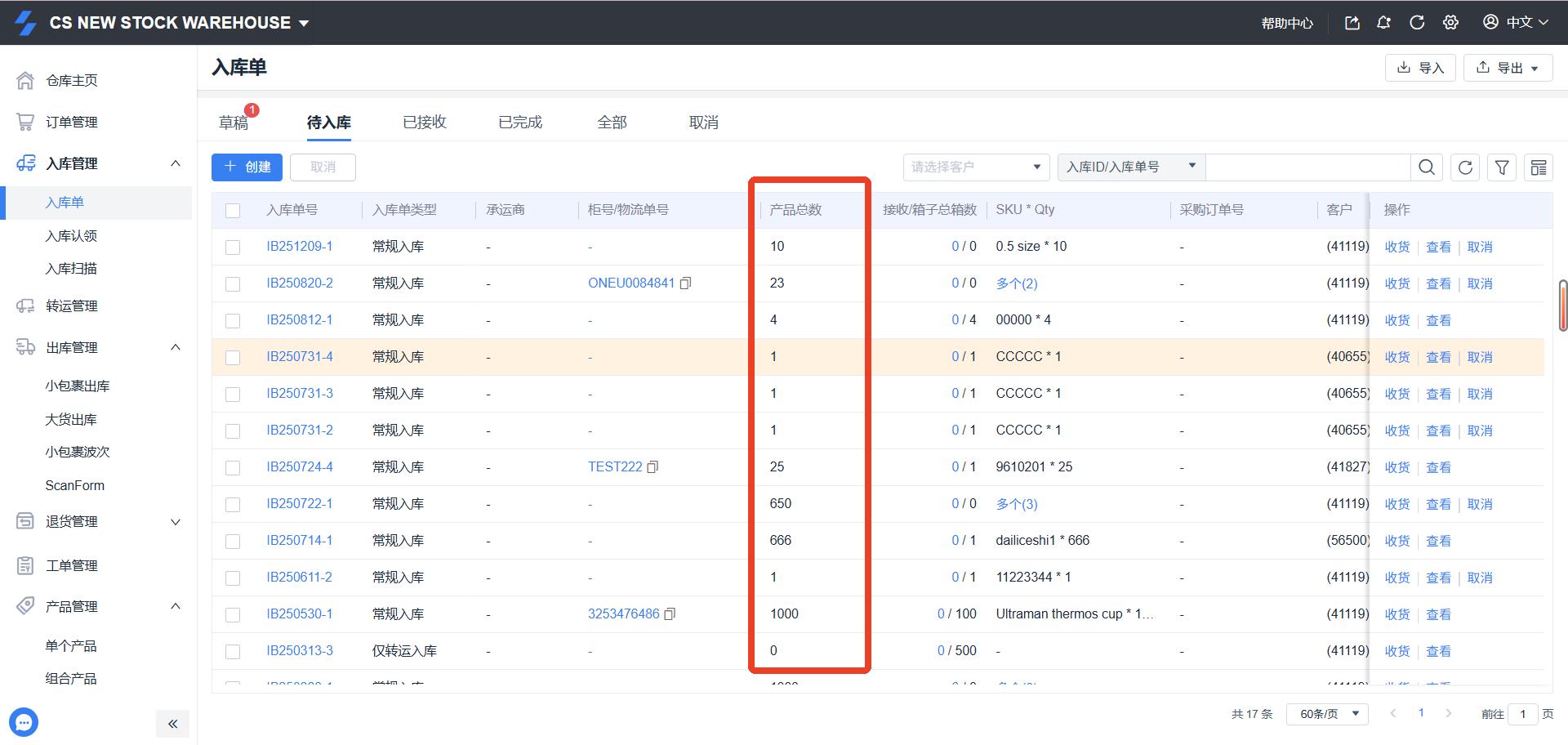Check the select-all header checkbox
Screen dimensions: 1568x745
pos(233,211)
